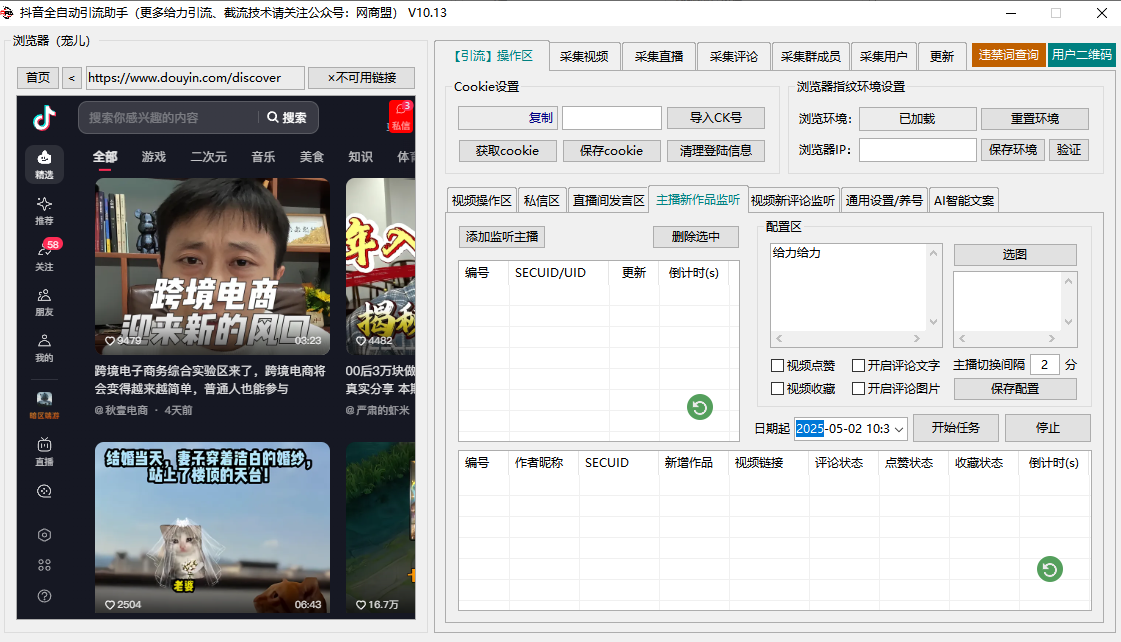Click the 开始任务 button
The width and height of the screenshot is (1121, 642).
[x=955, y=428]
